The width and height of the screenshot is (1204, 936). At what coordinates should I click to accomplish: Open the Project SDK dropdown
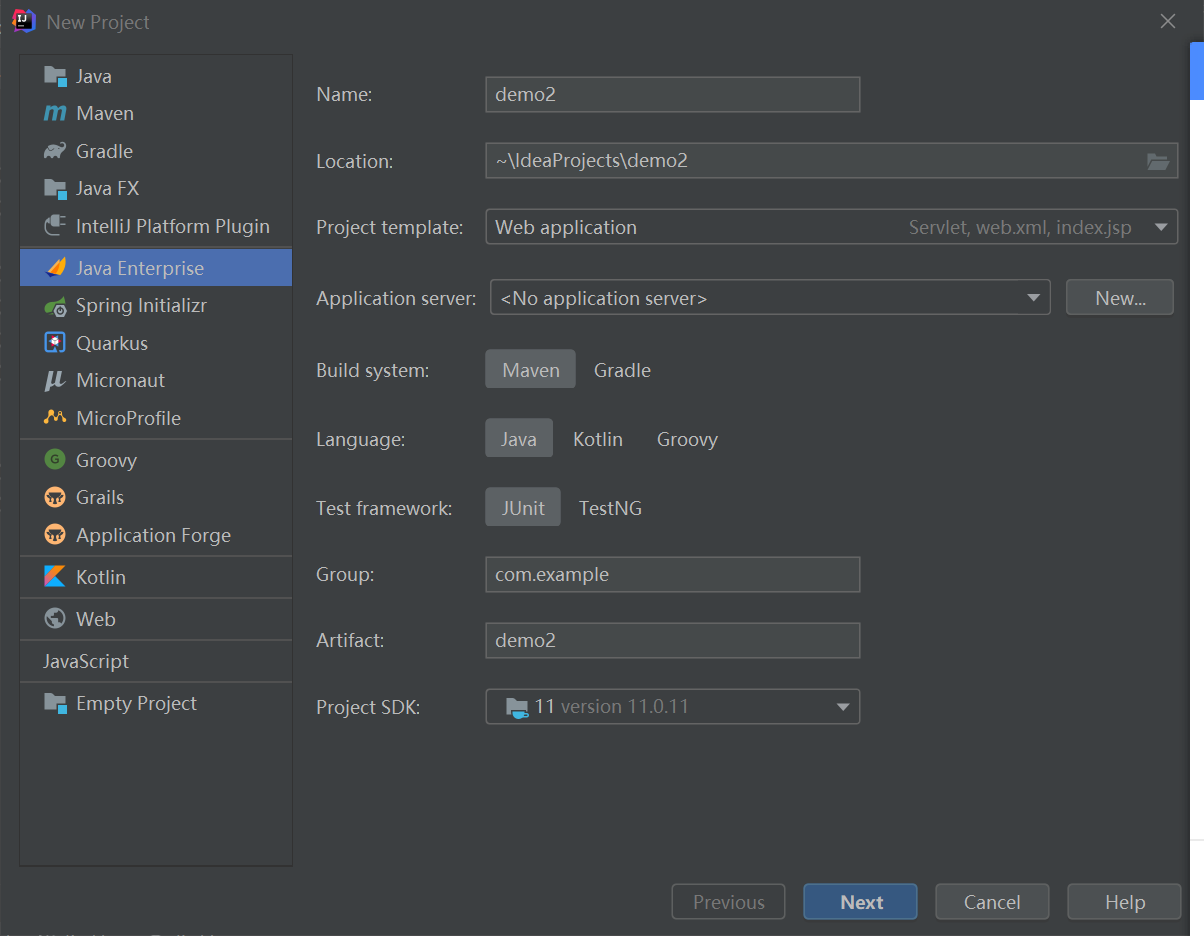click(x=842, y=707)
